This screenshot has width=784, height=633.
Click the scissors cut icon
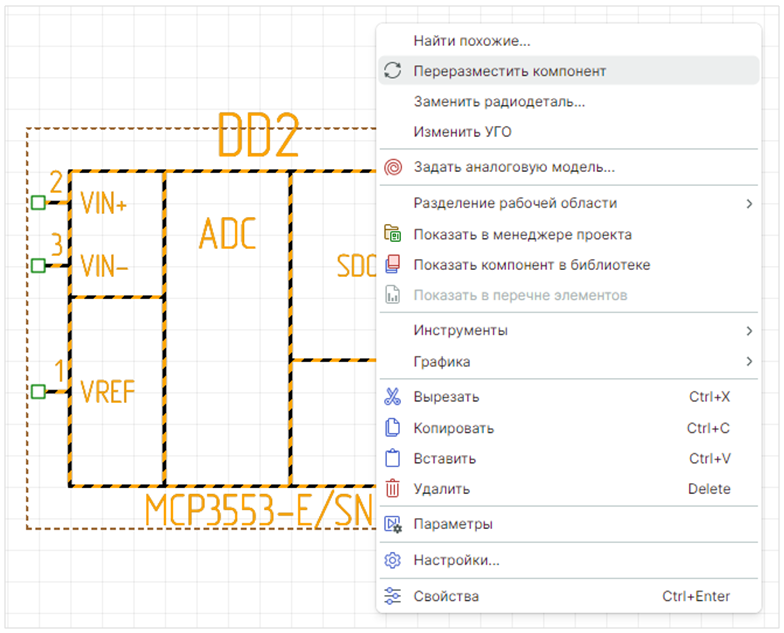393,397
